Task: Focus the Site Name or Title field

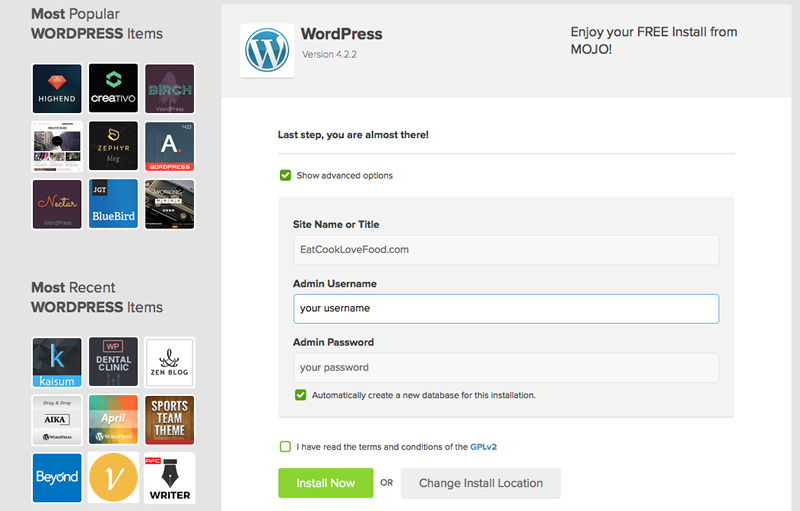Action: (x=506, y=250)
